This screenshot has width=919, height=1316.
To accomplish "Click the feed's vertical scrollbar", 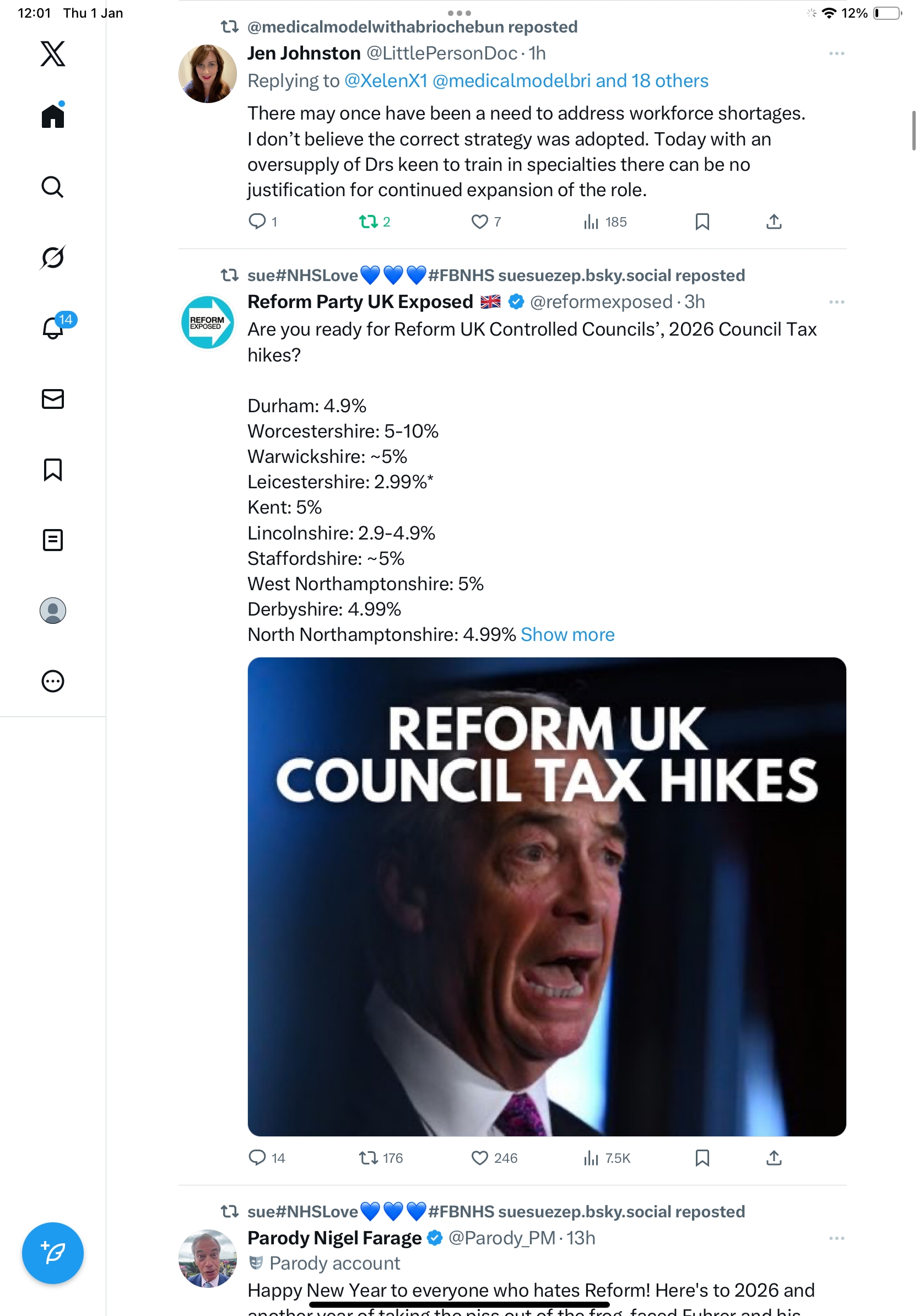I will [x=914, y=131].
